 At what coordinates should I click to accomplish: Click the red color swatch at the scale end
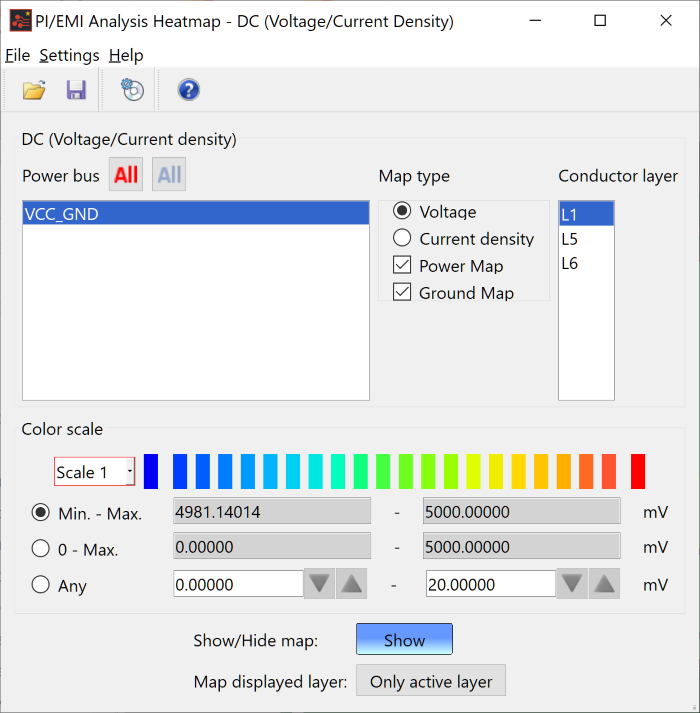click(x=638, y=471)
